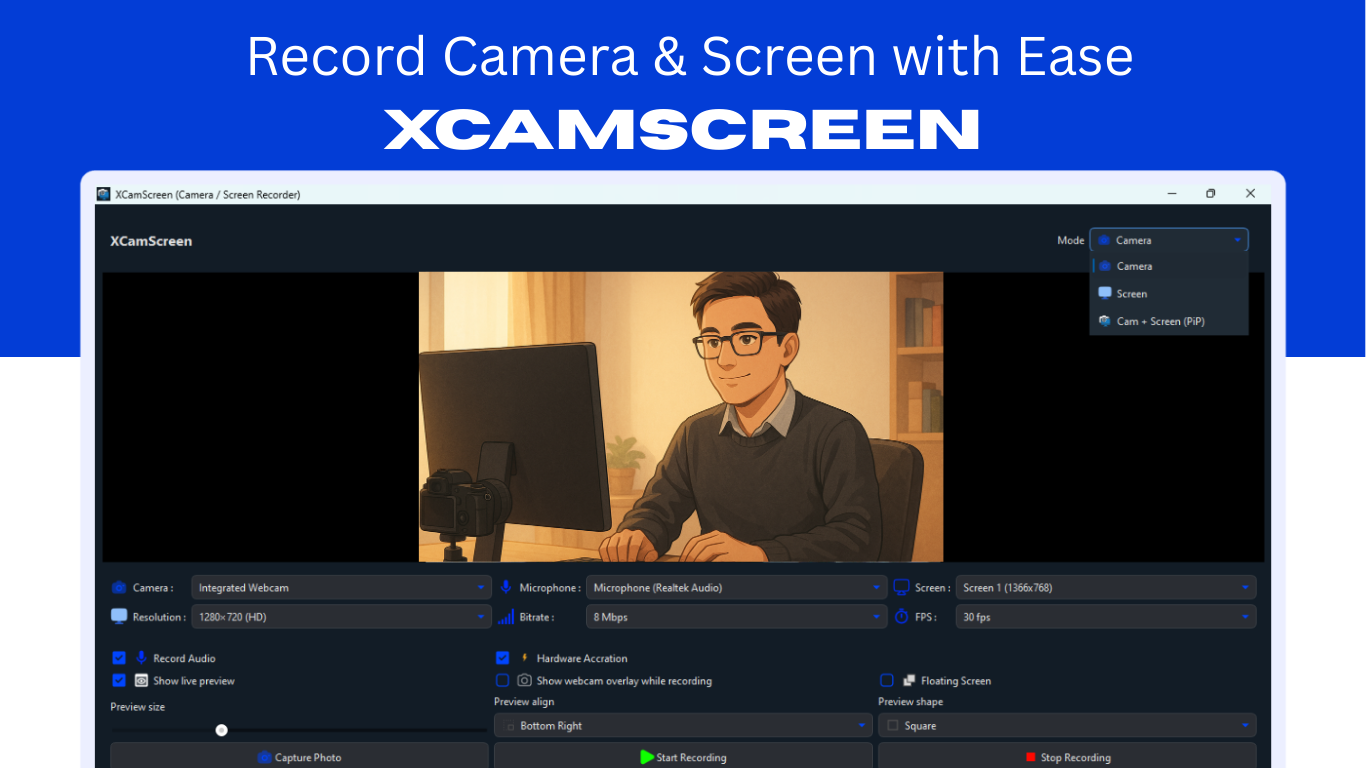Click the monitor icon beside Screen label
The image size is (1366, 768).
[x=901, y=587]
